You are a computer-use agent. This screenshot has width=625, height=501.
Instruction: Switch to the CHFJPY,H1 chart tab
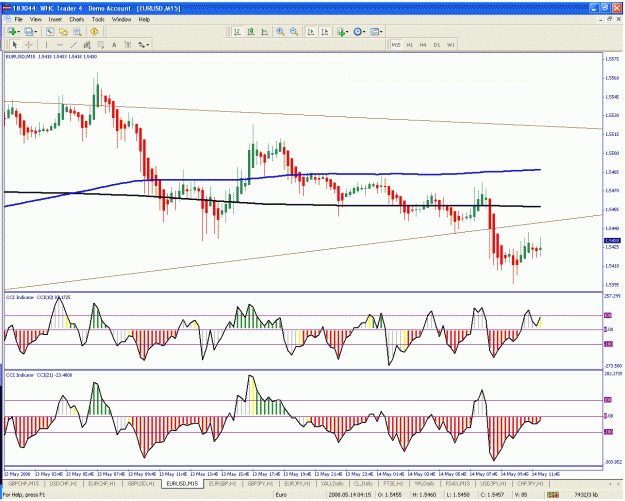click(x=530, y=483)
